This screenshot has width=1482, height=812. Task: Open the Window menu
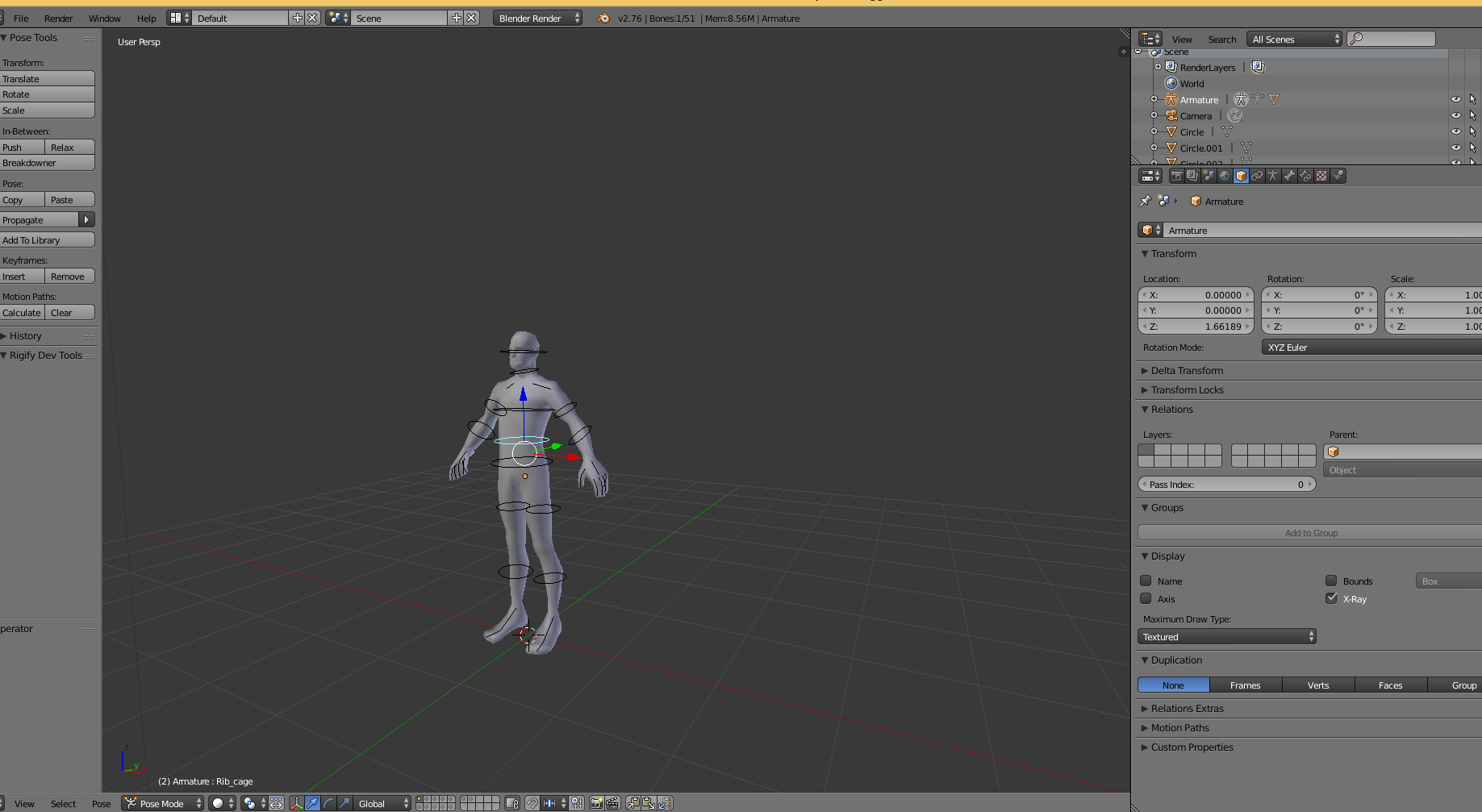[104, 18]
